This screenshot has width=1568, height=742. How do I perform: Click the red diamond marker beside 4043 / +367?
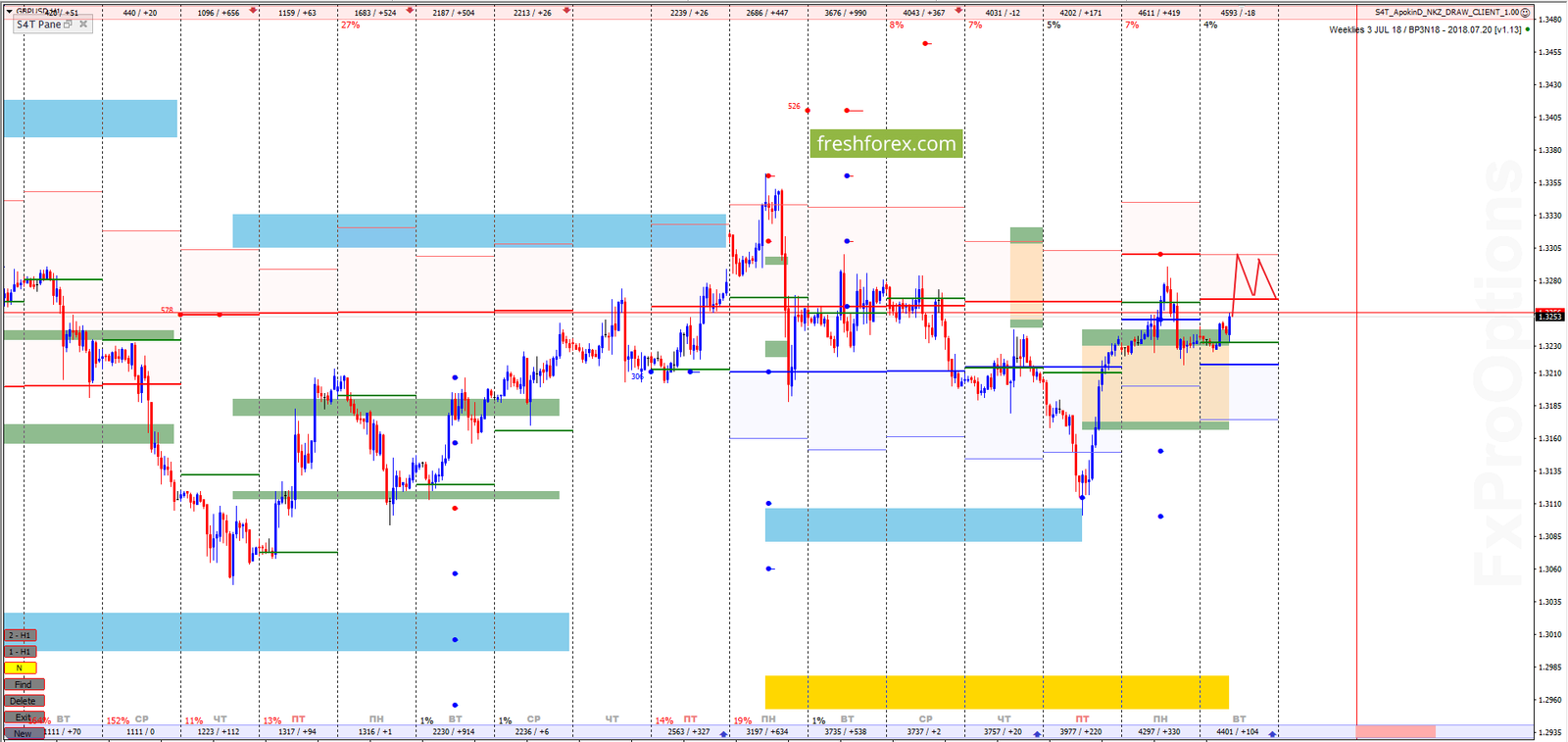[x=958, y=11]
